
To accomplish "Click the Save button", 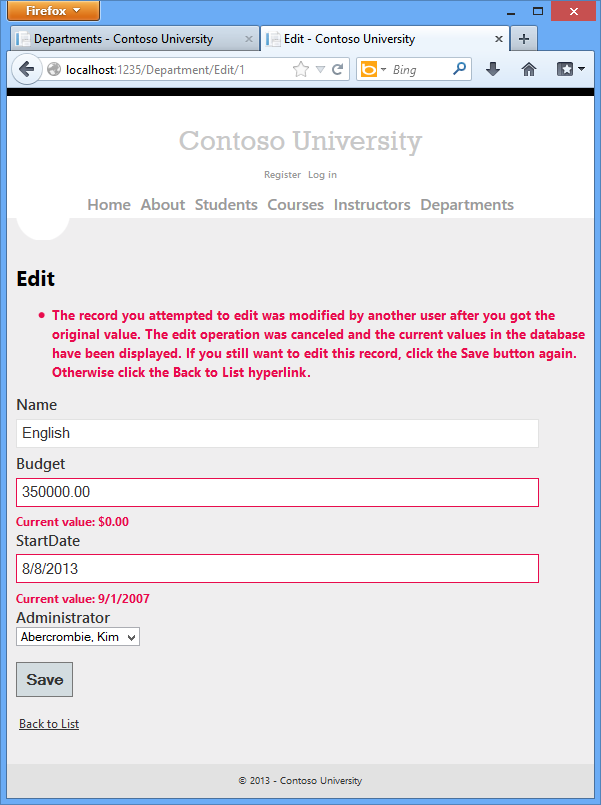I will pyautogui.click(x=43, y=679).
